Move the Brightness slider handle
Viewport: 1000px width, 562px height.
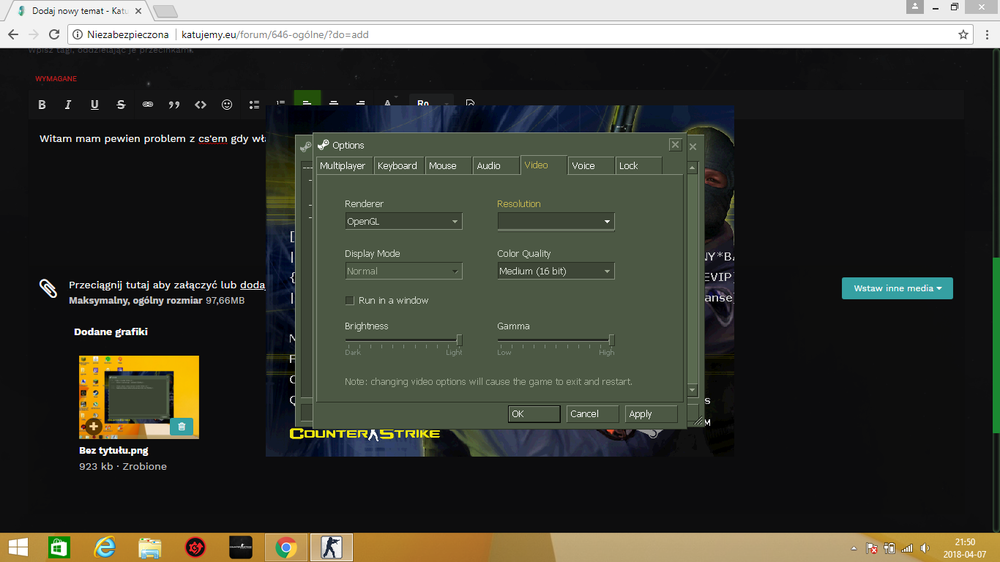[459, 340]
